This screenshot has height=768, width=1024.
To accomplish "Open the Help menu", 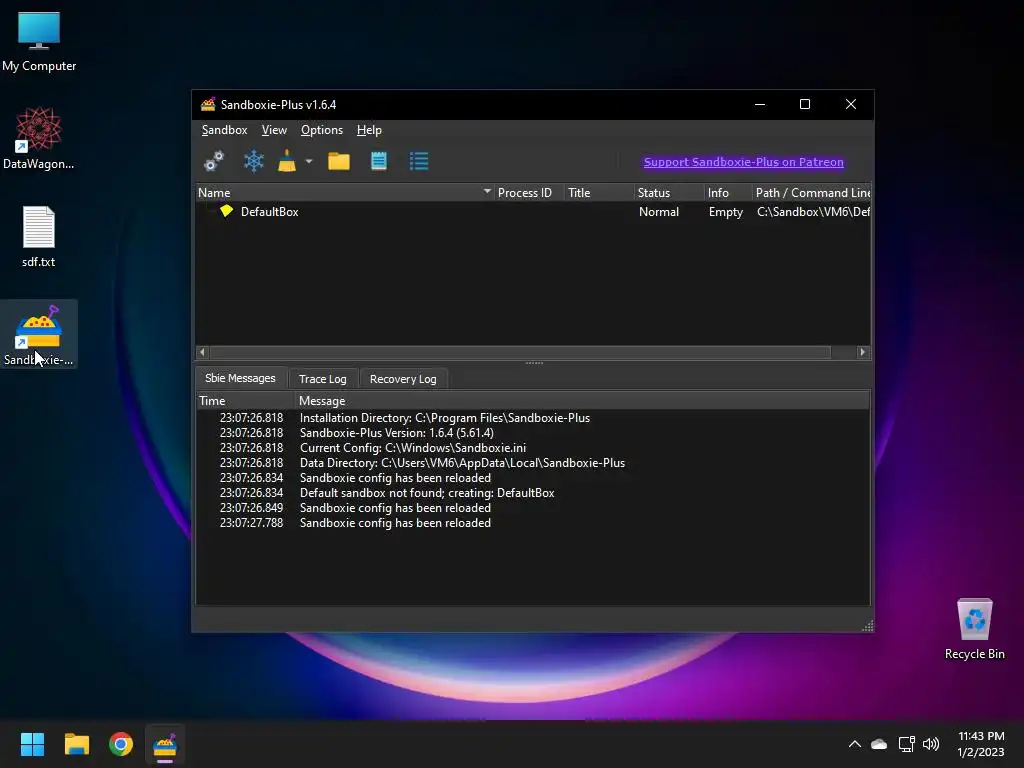I will pyautogui.click(x=369, y=130).
